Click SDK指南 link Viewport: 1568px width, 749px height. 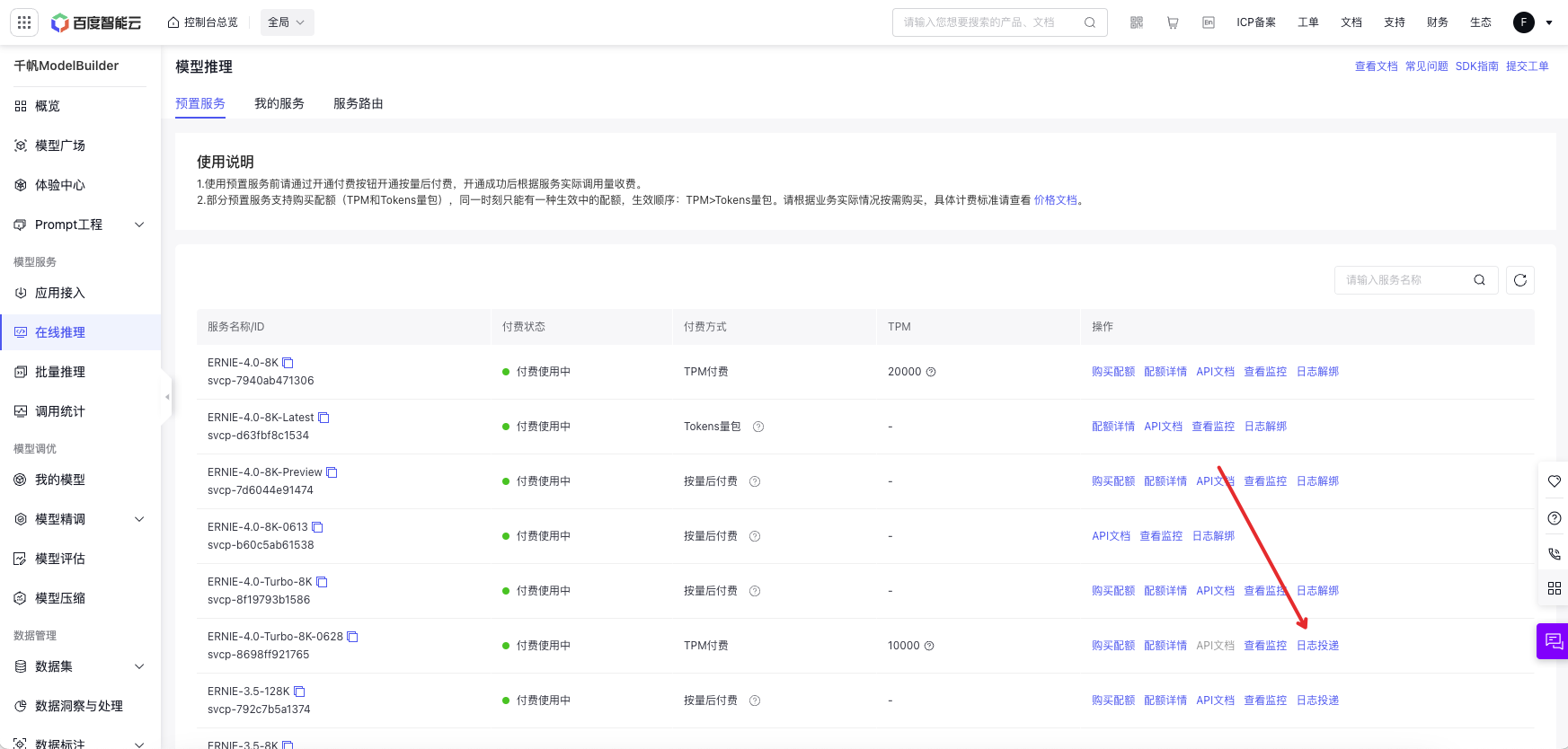(1477, 66)
